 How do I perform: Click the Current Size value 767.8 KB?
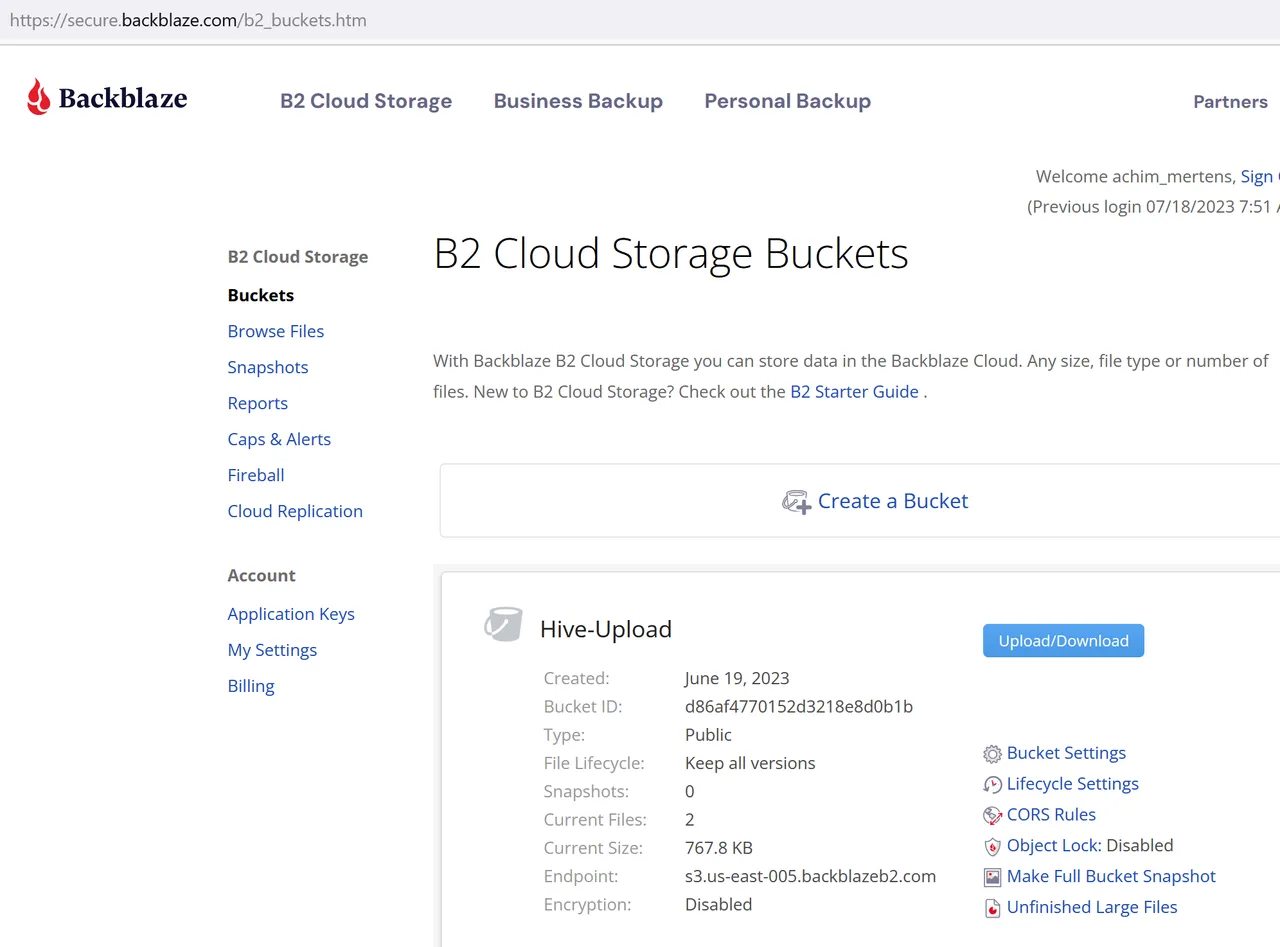pos(719,848)
